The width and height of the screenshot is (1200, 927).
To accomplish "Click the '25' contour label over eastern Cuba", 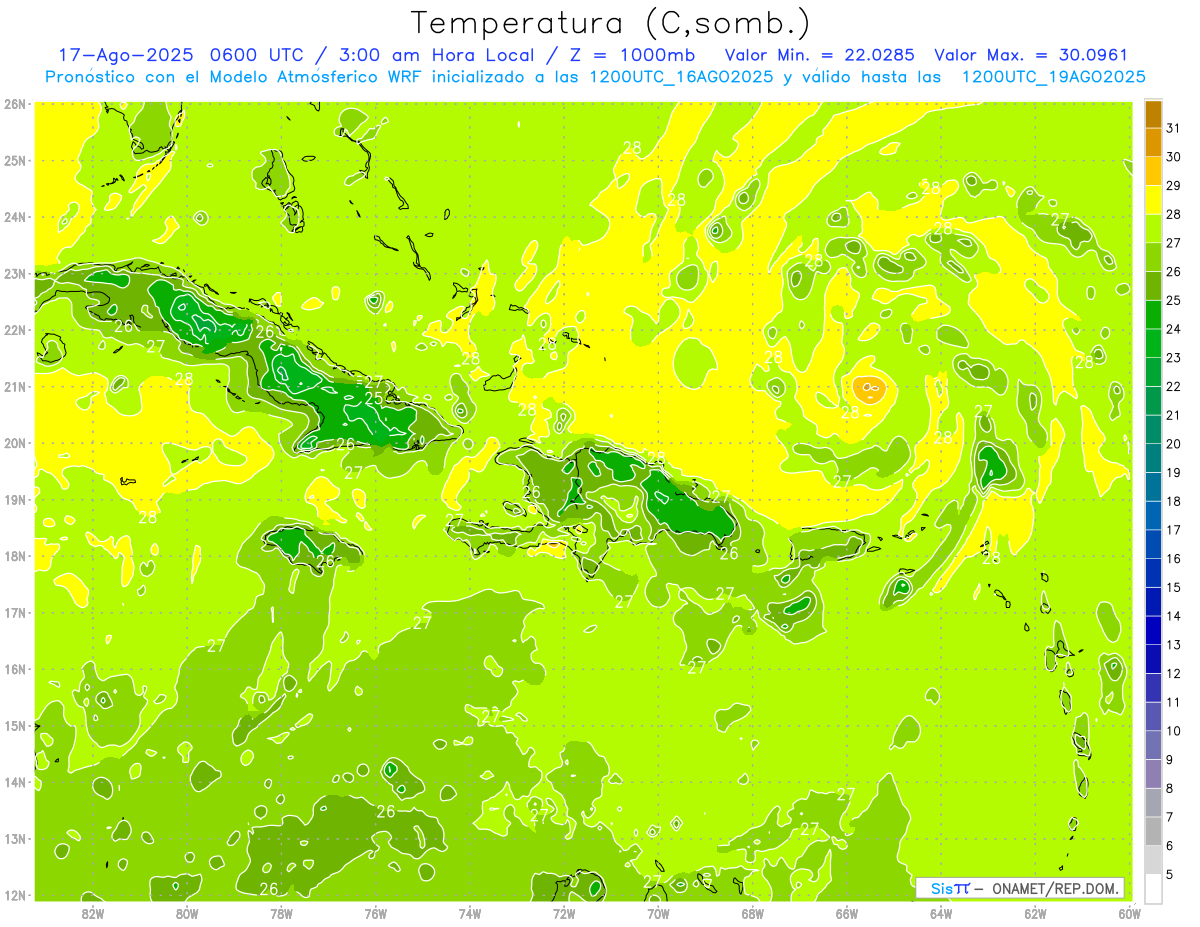I will [x=373, y=398].
